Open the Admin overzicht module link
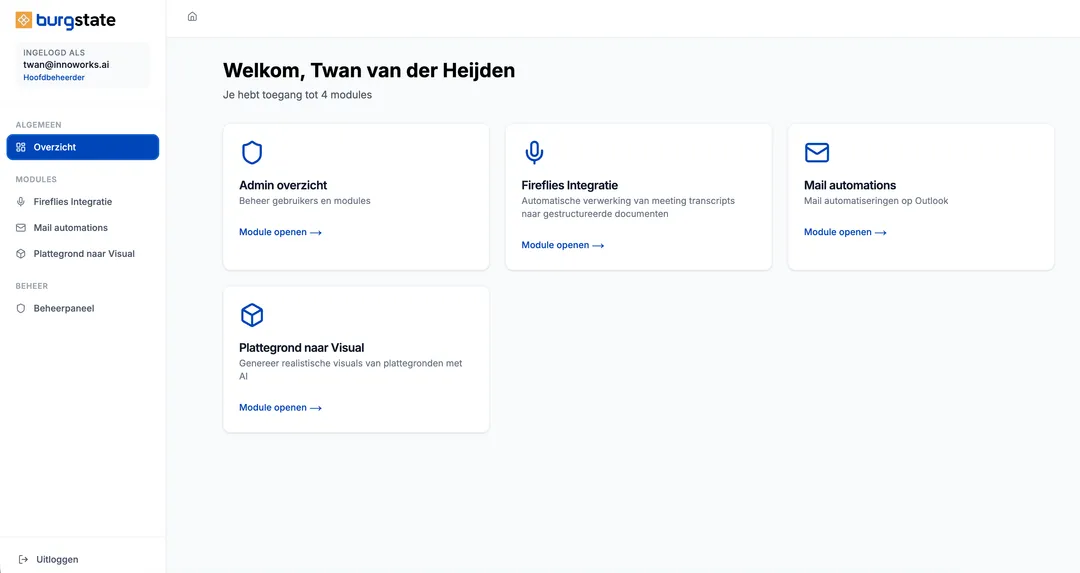 (x=280, y=232)
